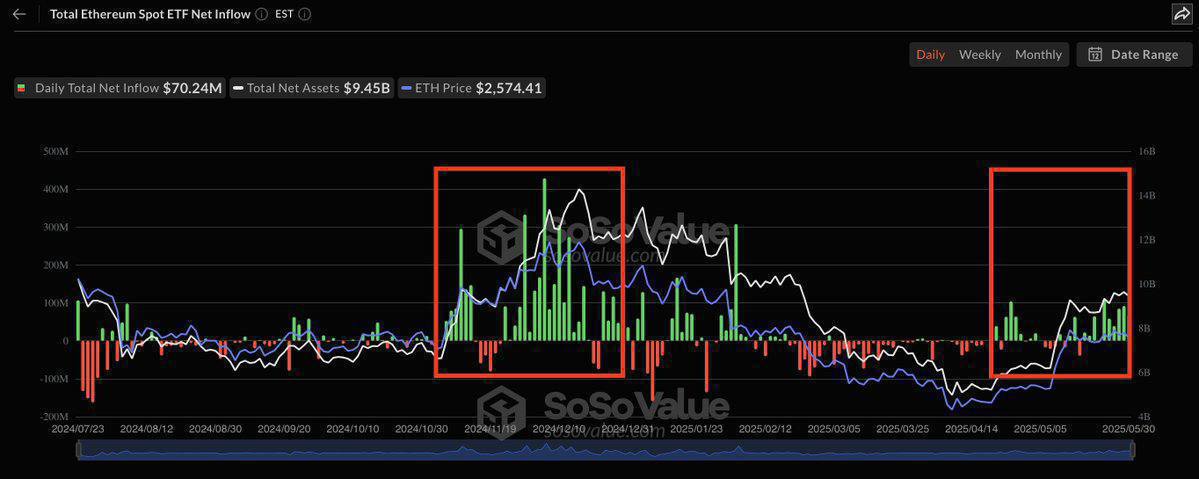Viewport: 1199px width, 479px height.
Task: Open the Date Range picker
Action: (1134, 54)
